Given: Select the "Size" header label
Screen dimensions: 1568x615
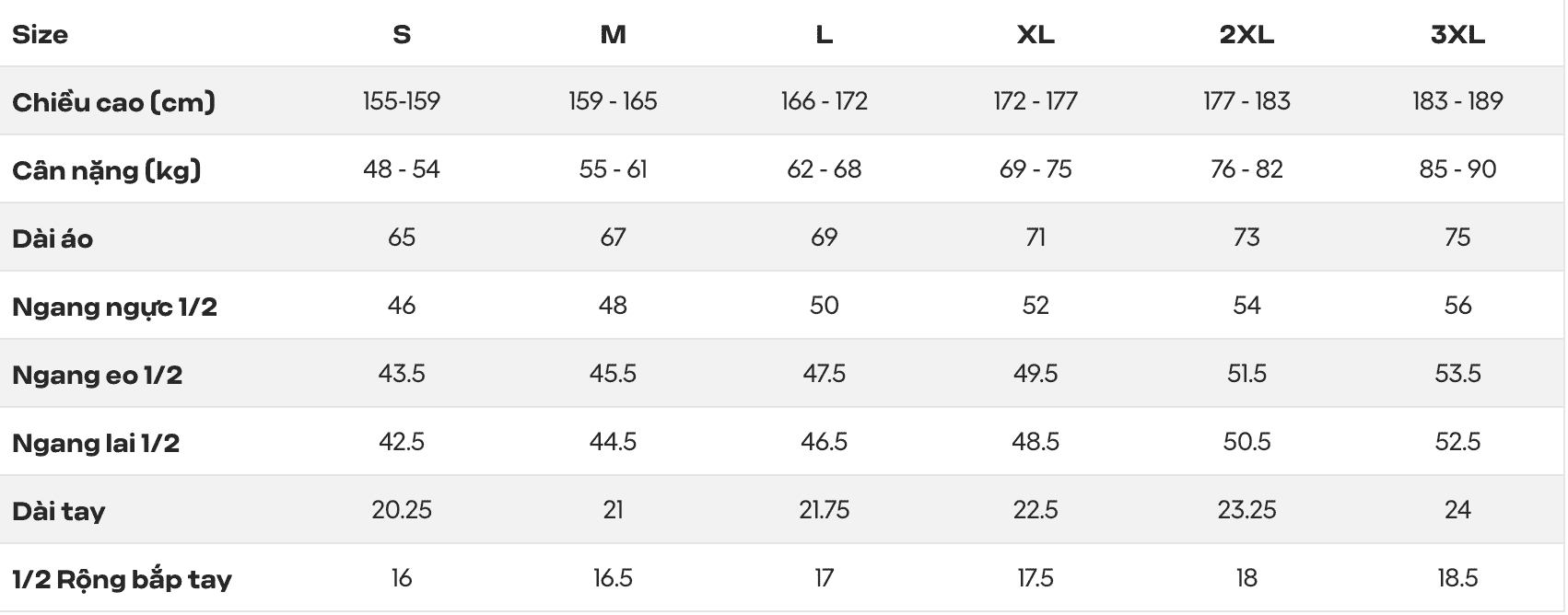Looking at the screenshot, I should 41,35.
